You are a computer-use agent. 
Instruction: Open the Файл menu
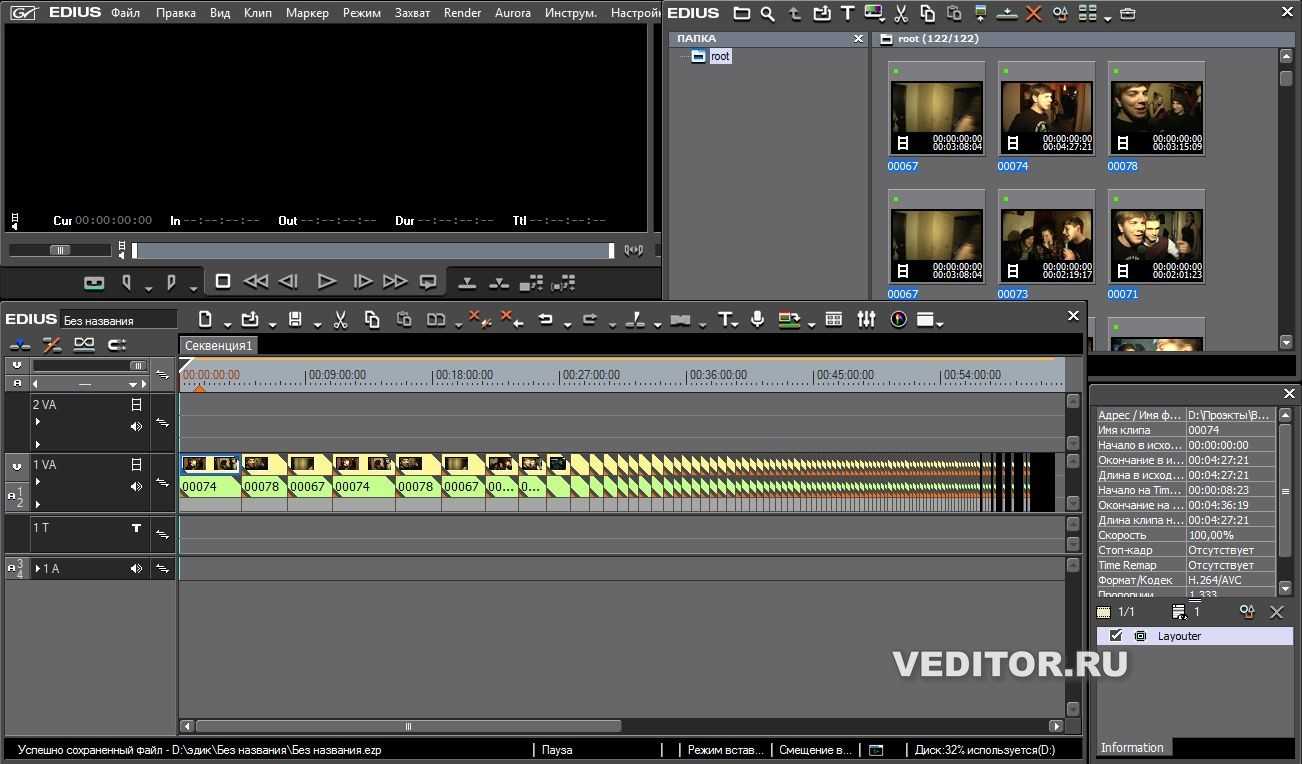[x=125, y=13]
